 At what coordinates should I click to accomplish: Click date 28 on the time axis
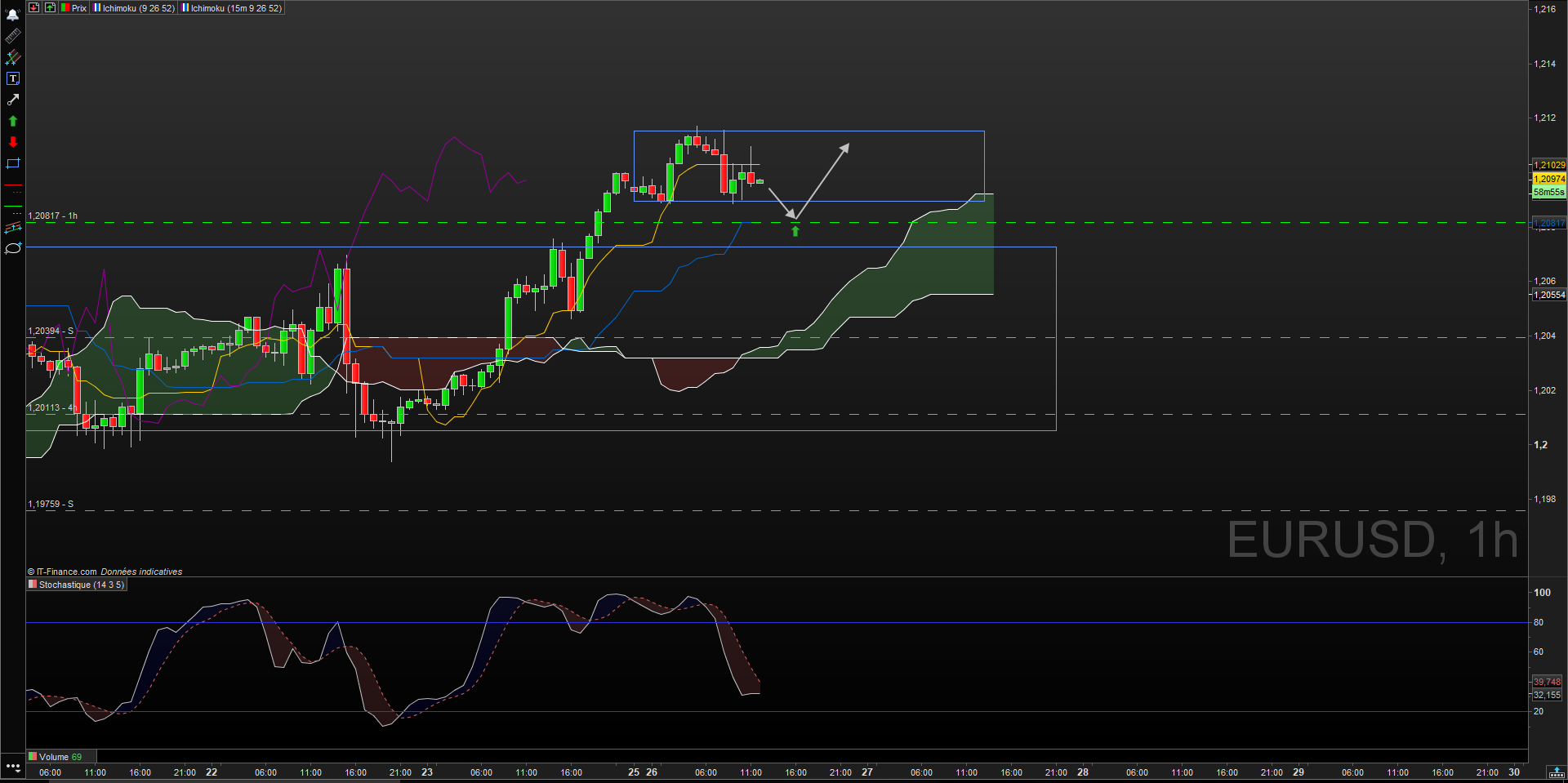pos(1083,772)
